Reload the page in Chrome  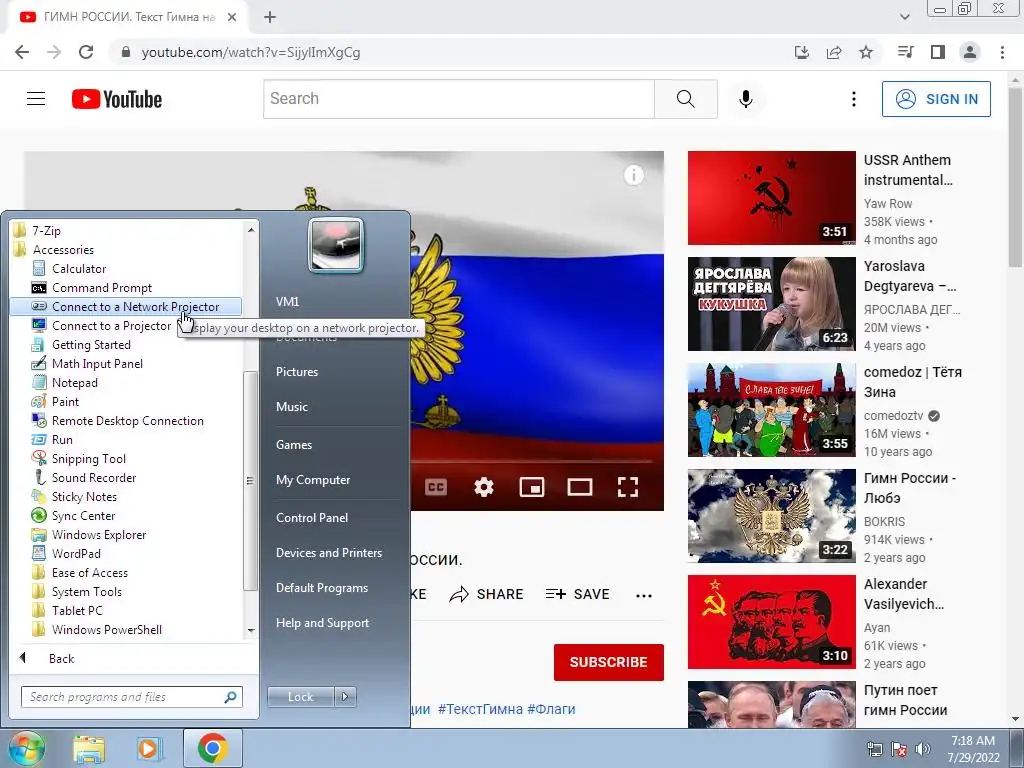coord(86,52)
